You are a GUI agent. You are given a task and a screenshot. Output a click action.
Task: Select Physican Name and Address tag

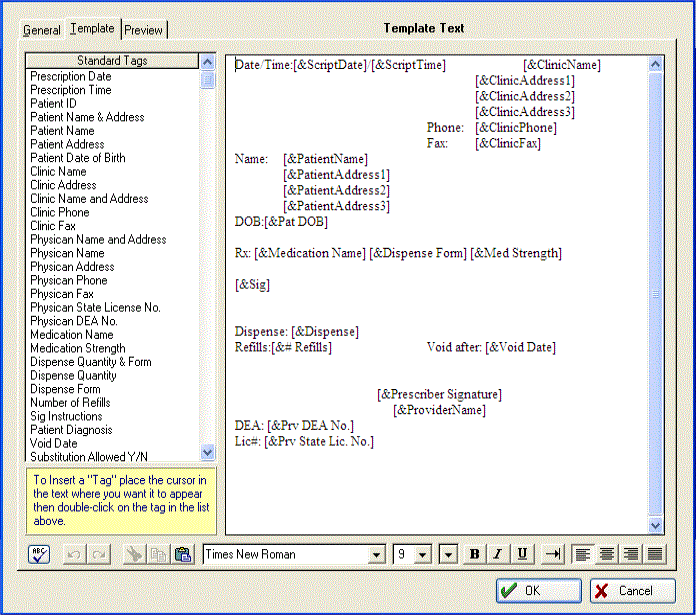click(98, 240)
